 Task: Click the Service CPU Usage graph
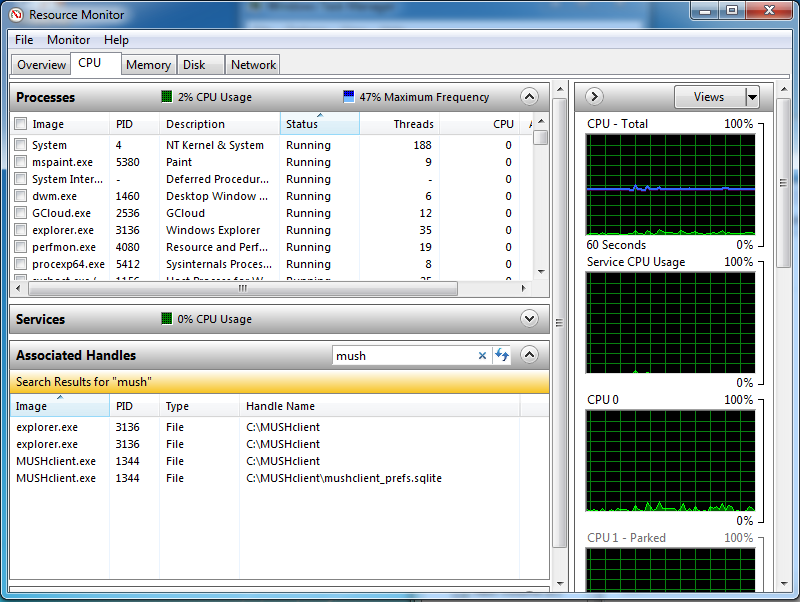click(x=670, y=322)
